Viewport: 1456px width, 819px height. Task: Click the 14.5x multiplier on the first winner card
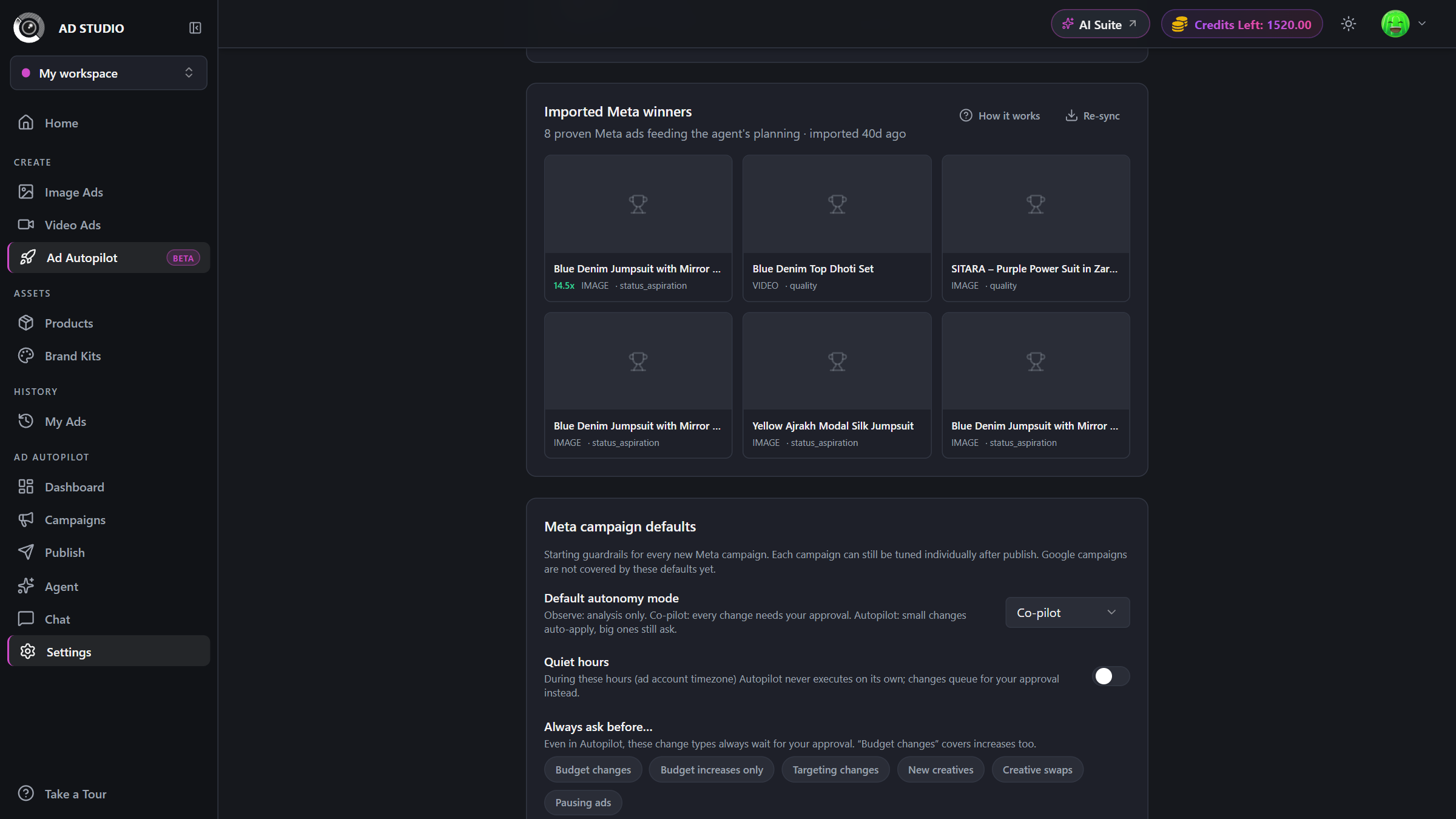(x=564, y=285)
